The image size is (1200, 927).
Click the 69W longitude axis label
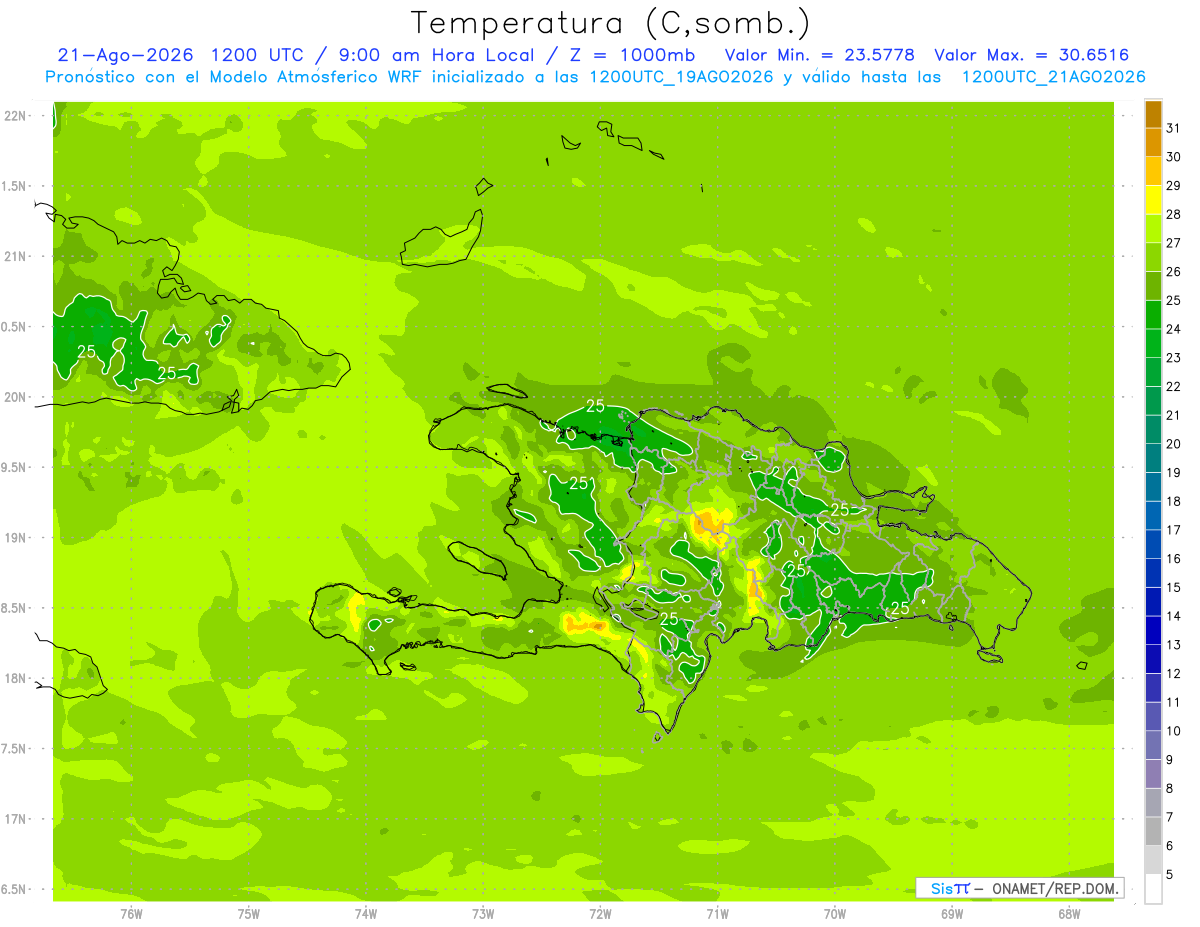tap(952, 913)
